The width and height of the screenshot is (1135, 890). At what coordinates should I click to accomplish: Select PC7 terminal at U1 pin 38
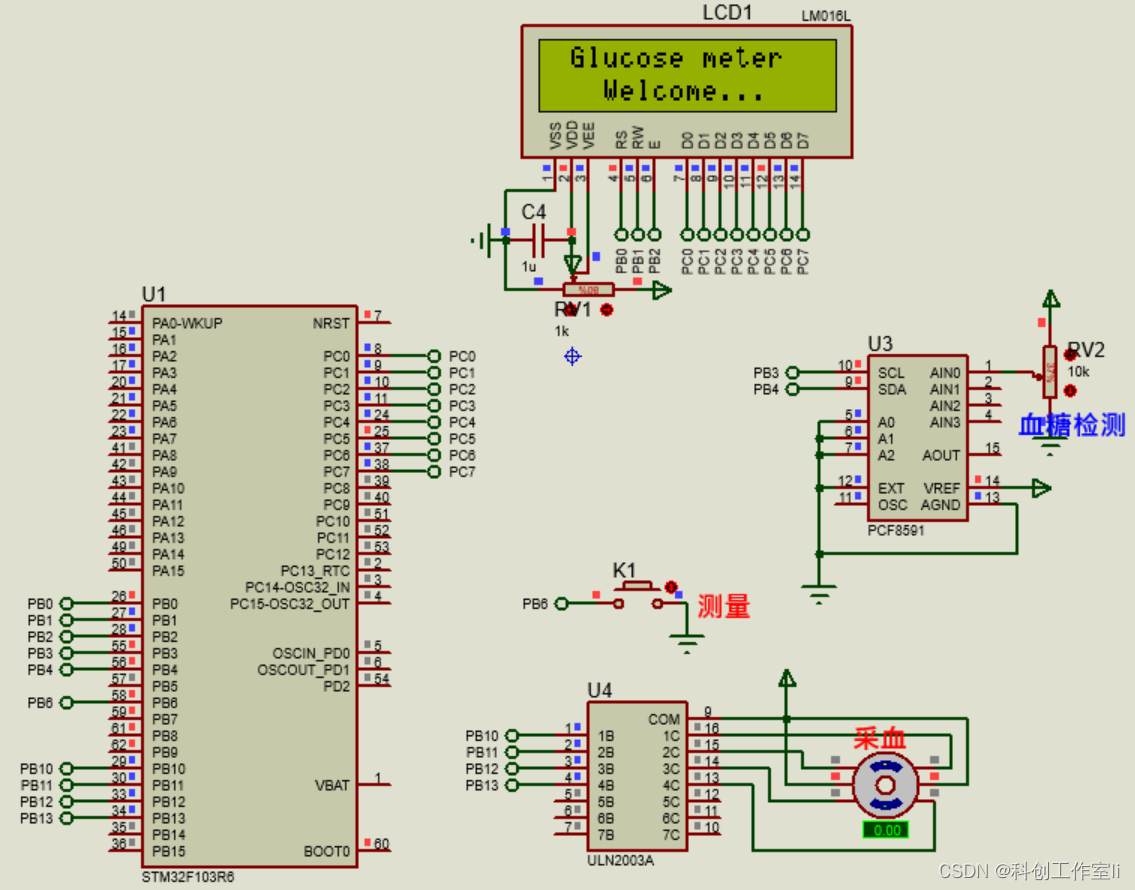click(434, 472)
